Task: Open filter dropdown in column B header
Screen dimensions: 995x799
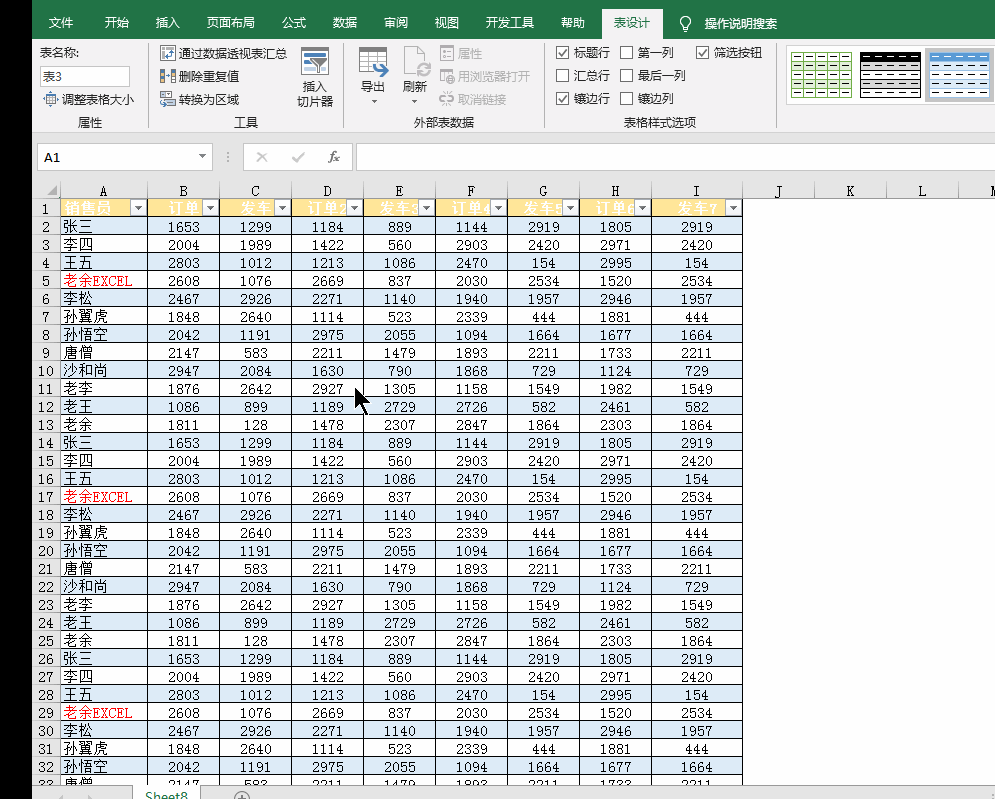Action: click(x=210, y=208)
